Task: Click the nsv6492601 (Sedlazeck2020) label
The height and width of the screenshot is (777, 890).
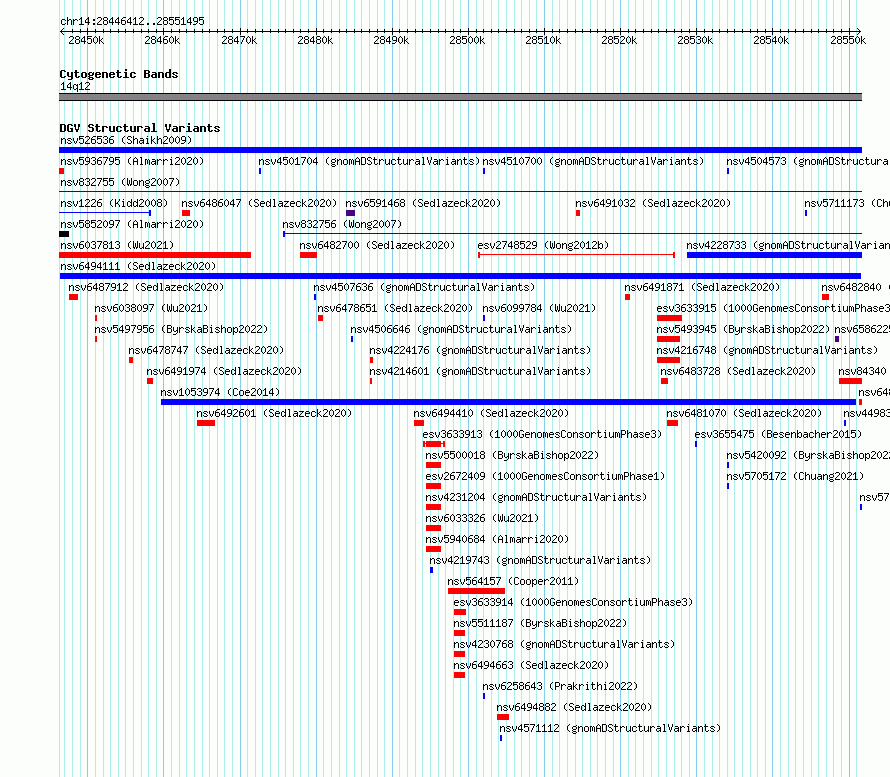Action: 274,413
